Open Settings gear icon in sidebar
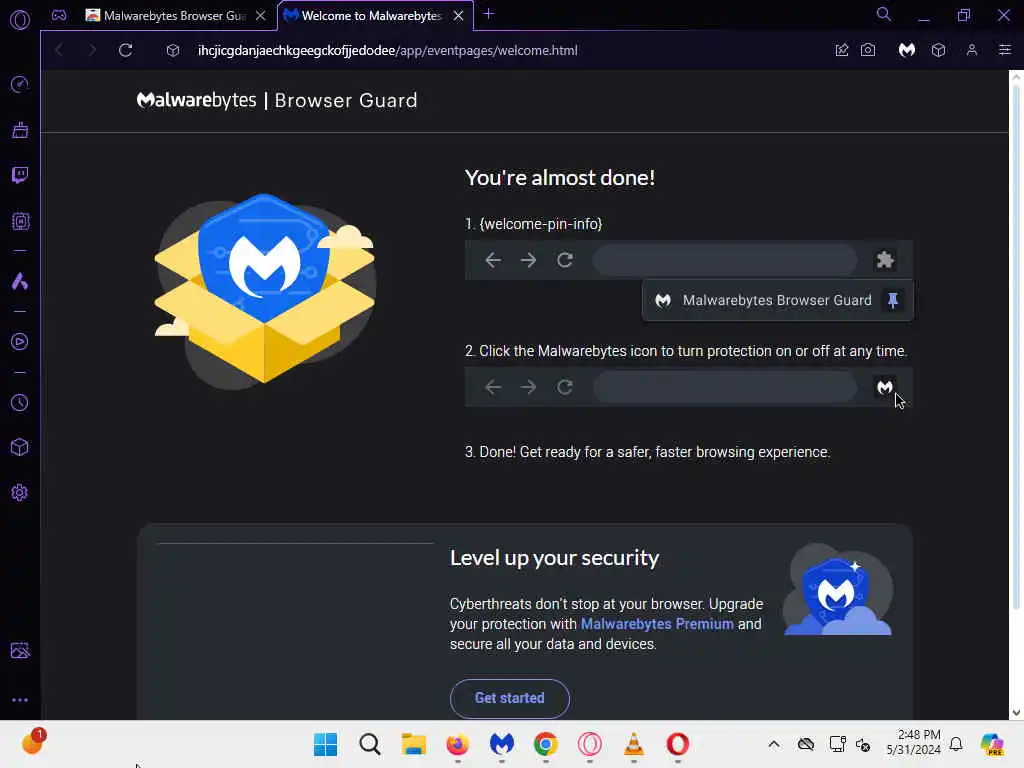The image size is (1024, 768). tap(20, 492)
